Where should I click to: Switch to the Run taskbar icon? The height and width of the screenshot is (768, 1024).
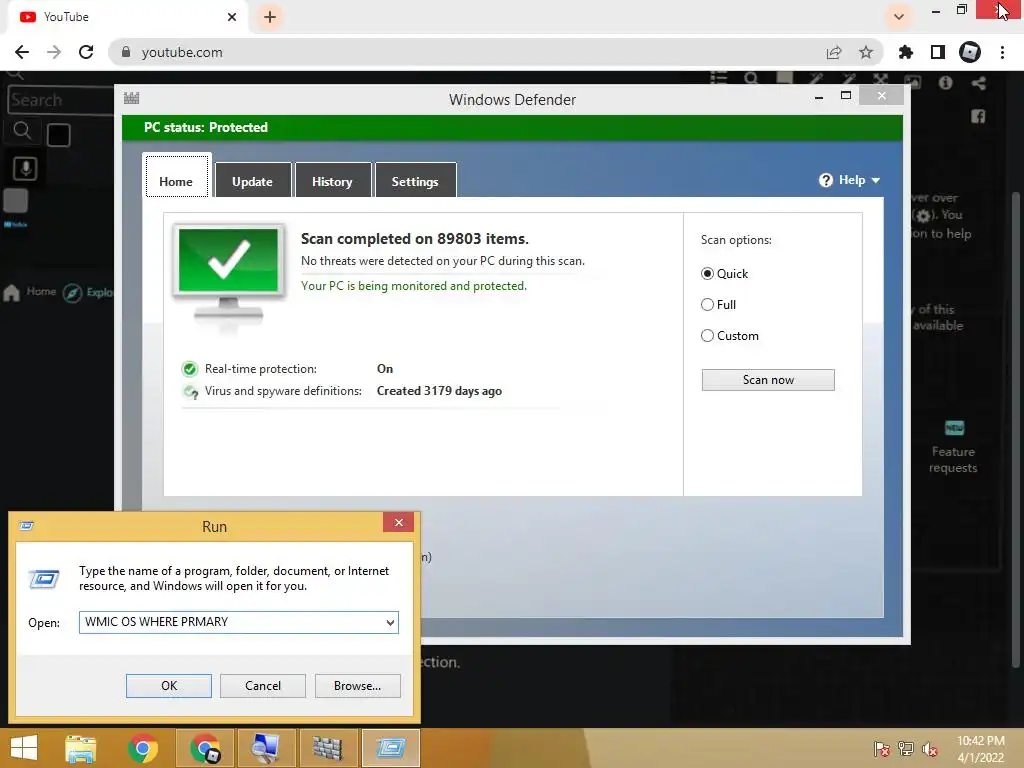point(390,748)
